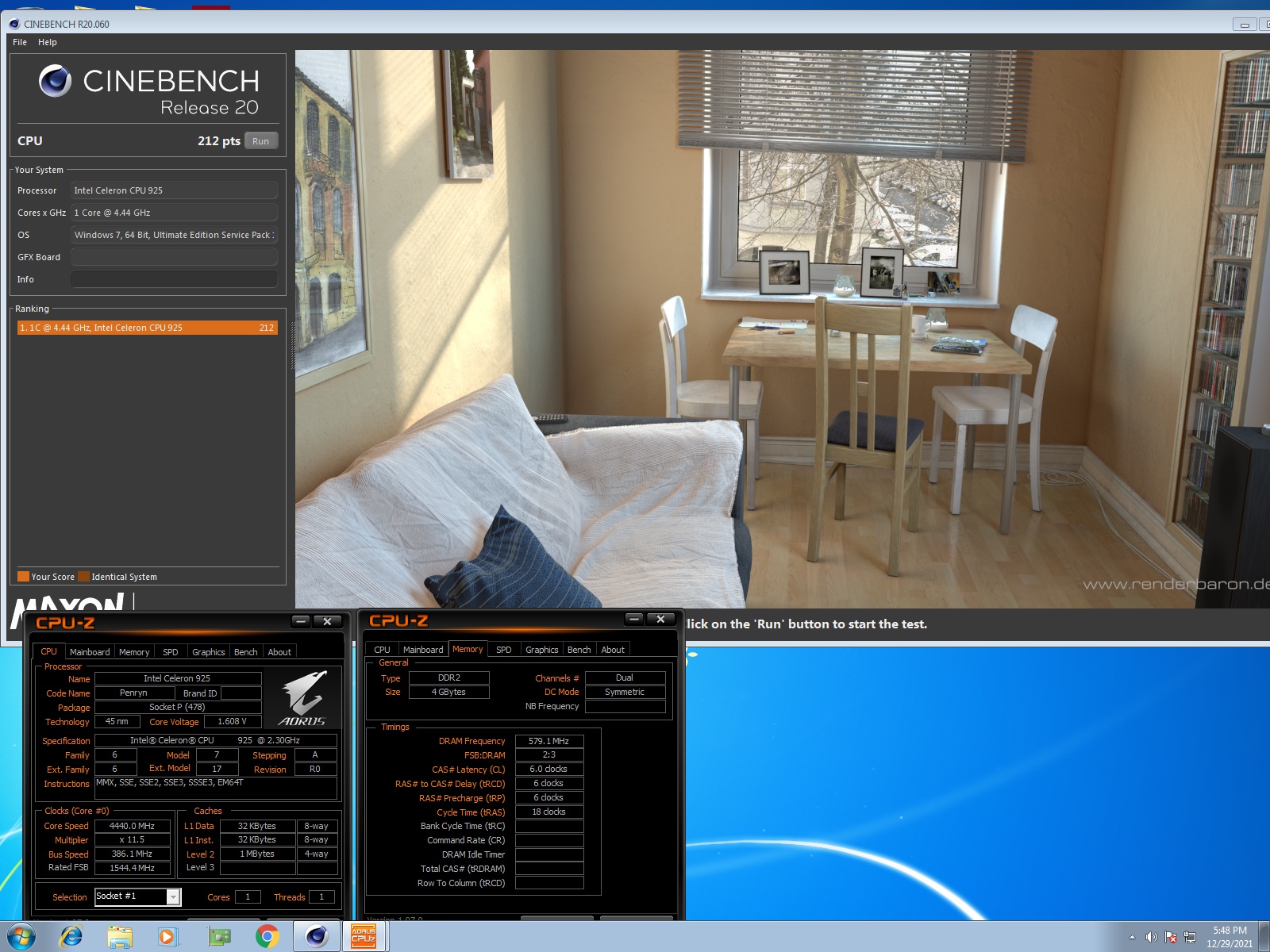Click the empty GFX Board field
Viewport: 1270px width, 952px height.
(x=174, y=257)
